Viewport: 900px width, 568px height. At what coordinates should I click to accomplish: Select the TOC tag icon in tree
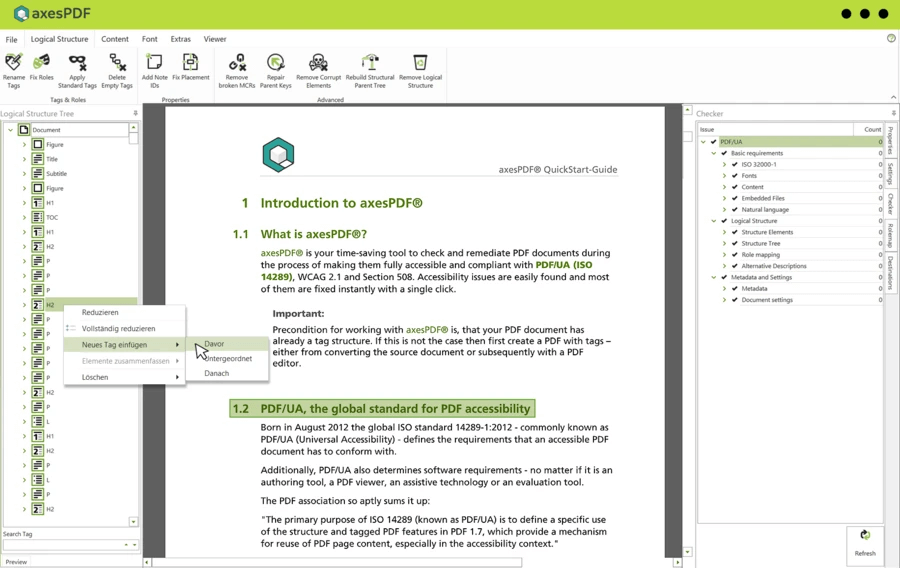38,217
